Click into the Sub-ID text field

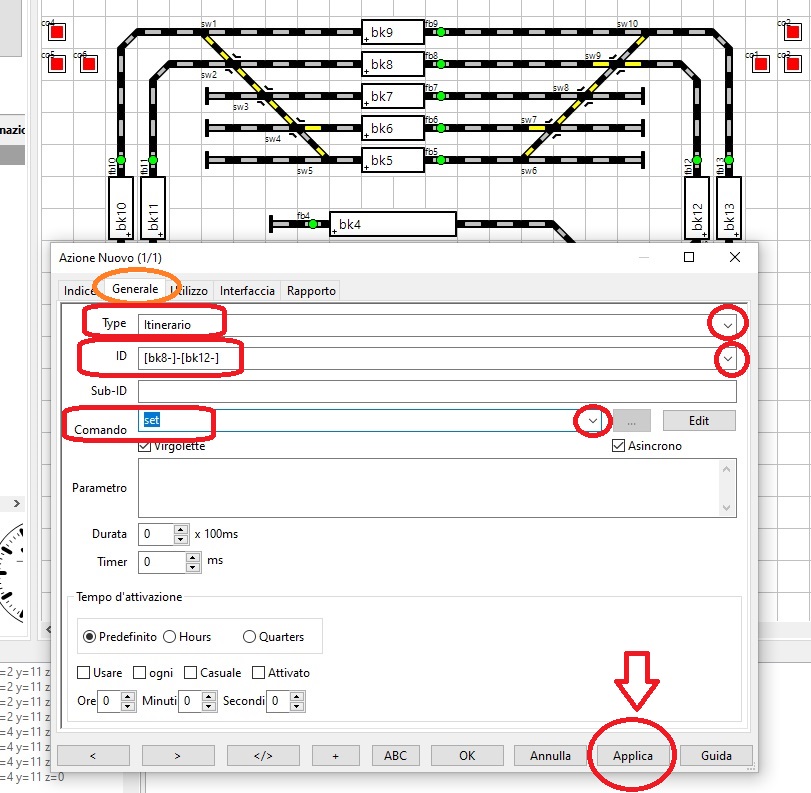[437, 391]
